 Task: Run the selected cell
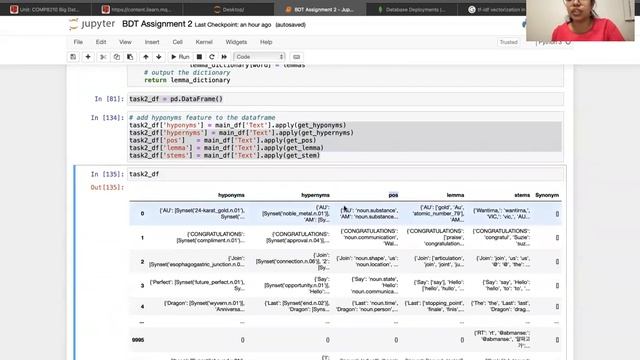pos(180,57)
